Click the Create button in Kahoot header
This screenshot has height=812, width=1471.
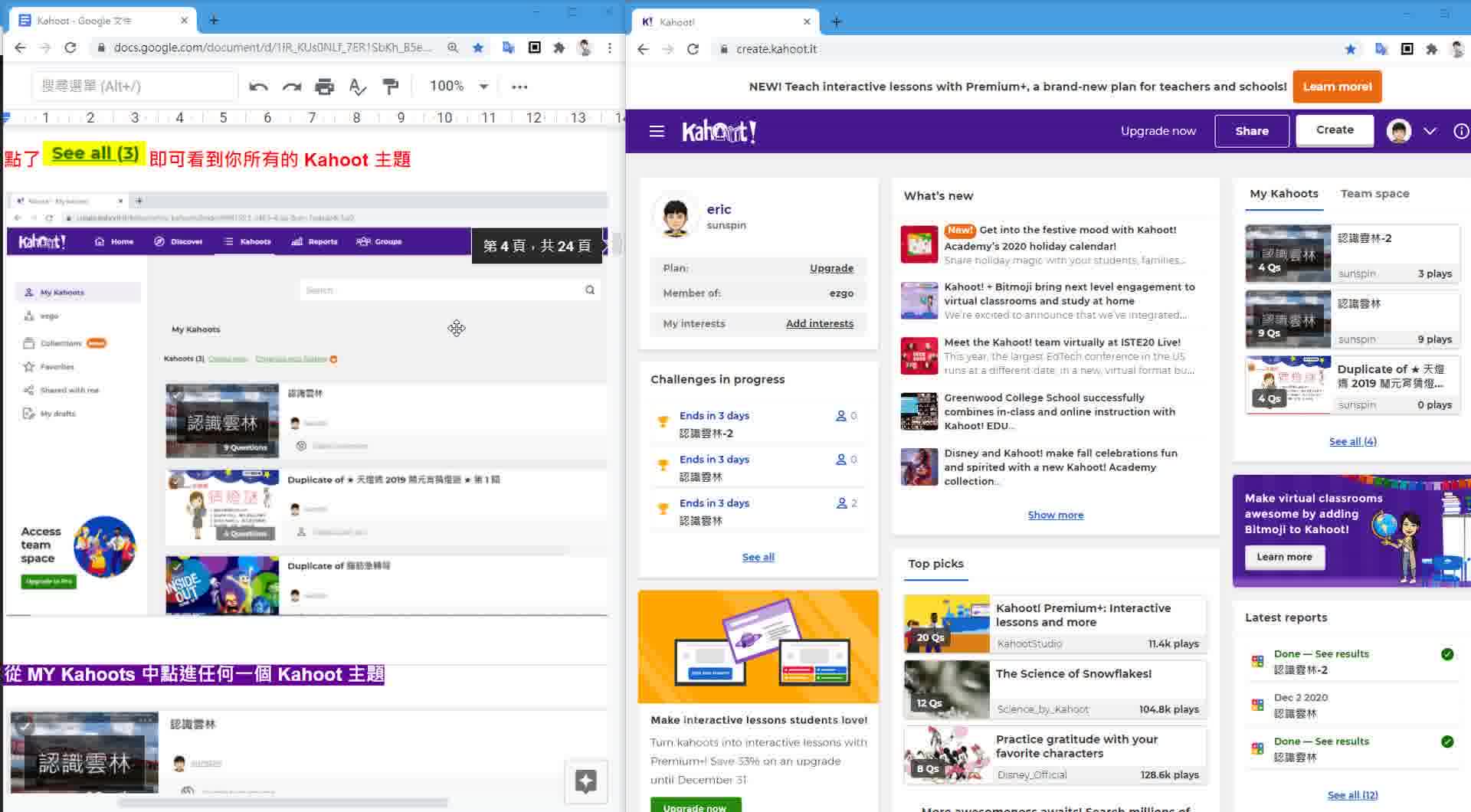tap(1335, 130)
